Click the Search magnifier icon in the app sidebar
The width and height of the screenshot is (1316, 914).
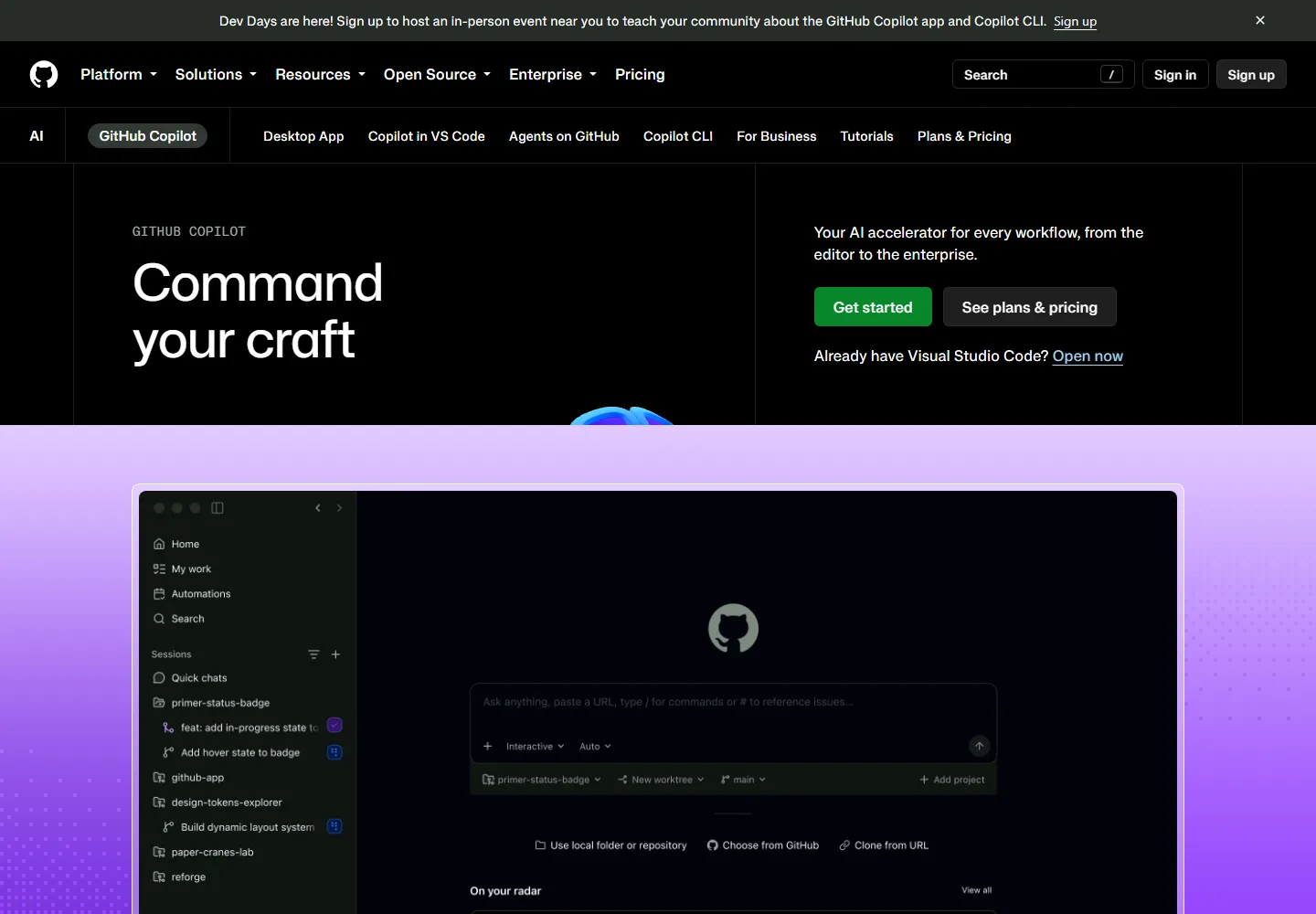coord(159,619)
